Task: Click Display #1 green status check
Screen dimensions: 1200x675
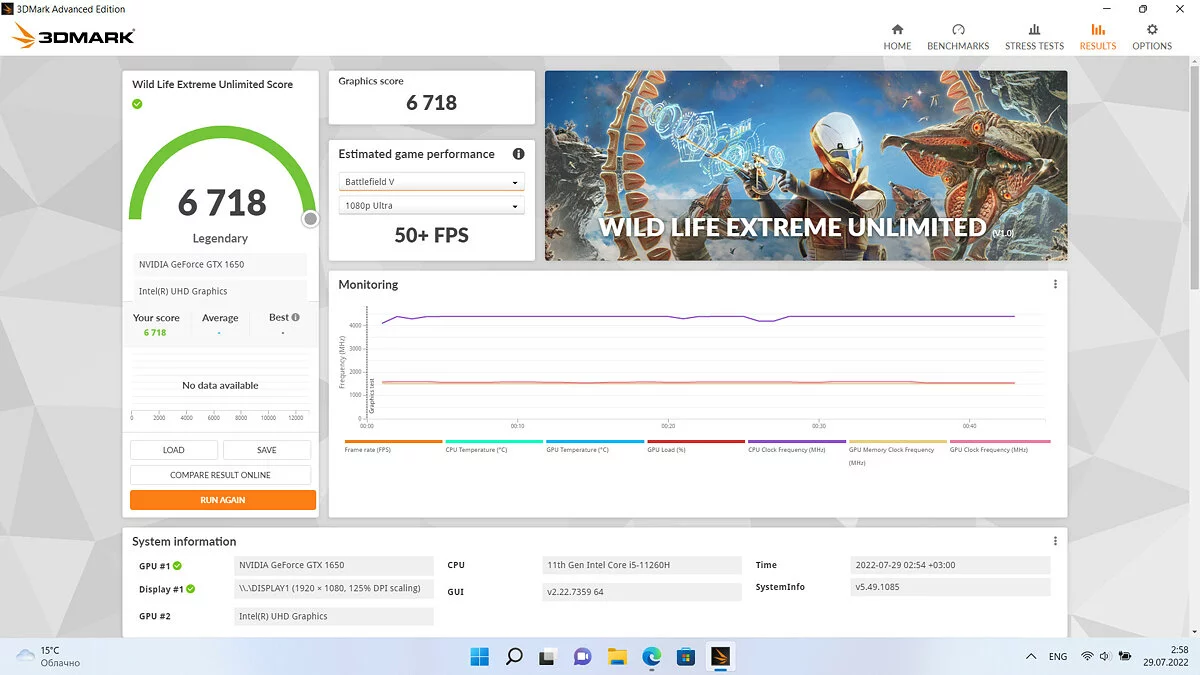Action: (190, 590)
